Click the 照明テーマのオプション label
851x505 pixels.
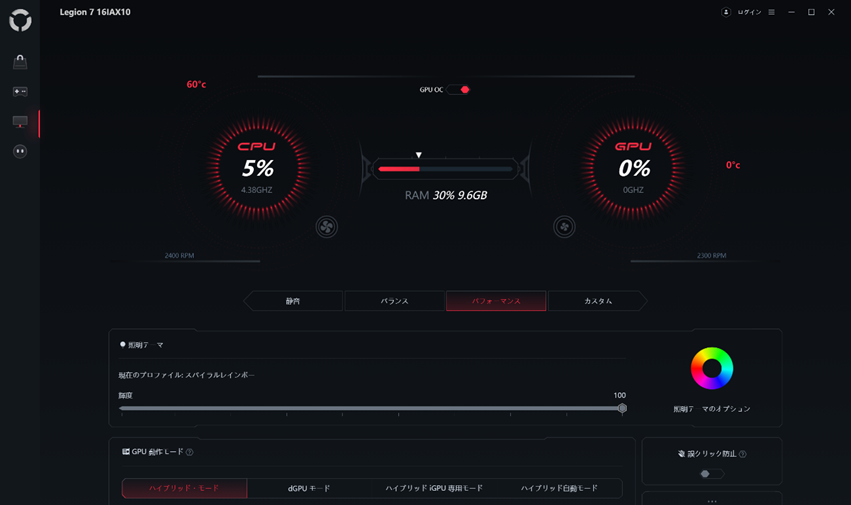(x=712, y=409)
